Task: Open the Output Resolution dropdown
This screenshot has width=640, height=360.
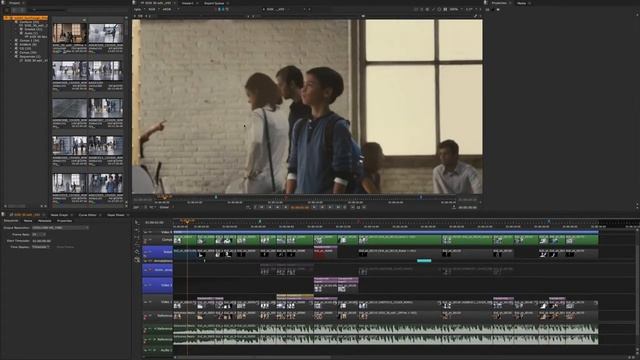Action: coord(60,228)
